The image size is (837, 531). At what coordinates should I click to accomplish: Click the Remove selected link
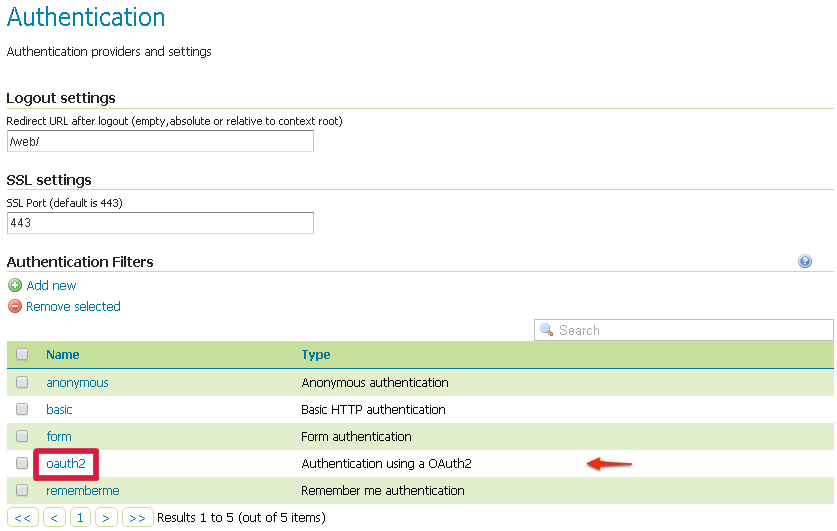73,307
